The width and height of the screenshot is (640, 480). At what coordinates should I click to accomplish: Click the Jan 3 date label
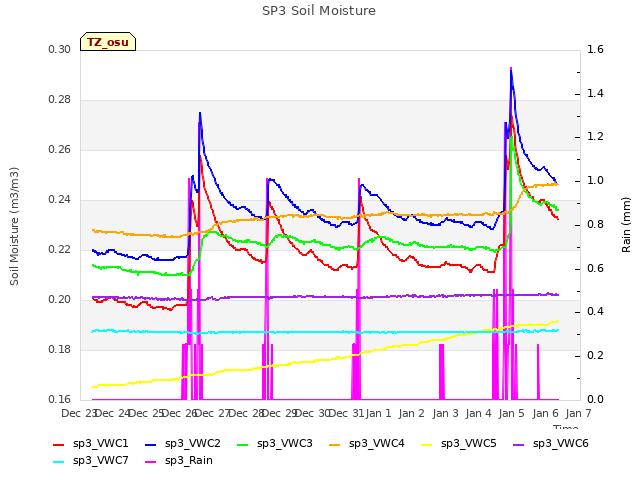coord(445,413)
